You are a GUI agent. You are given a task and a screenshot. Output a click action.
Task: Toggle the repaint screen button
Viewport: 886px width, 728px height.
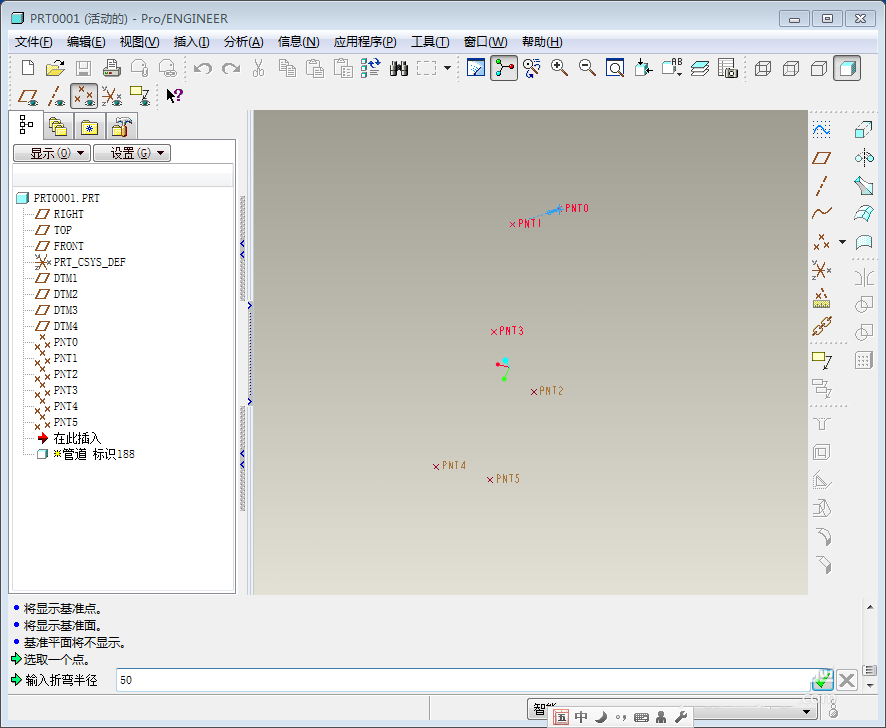click(x=476, y=68)
